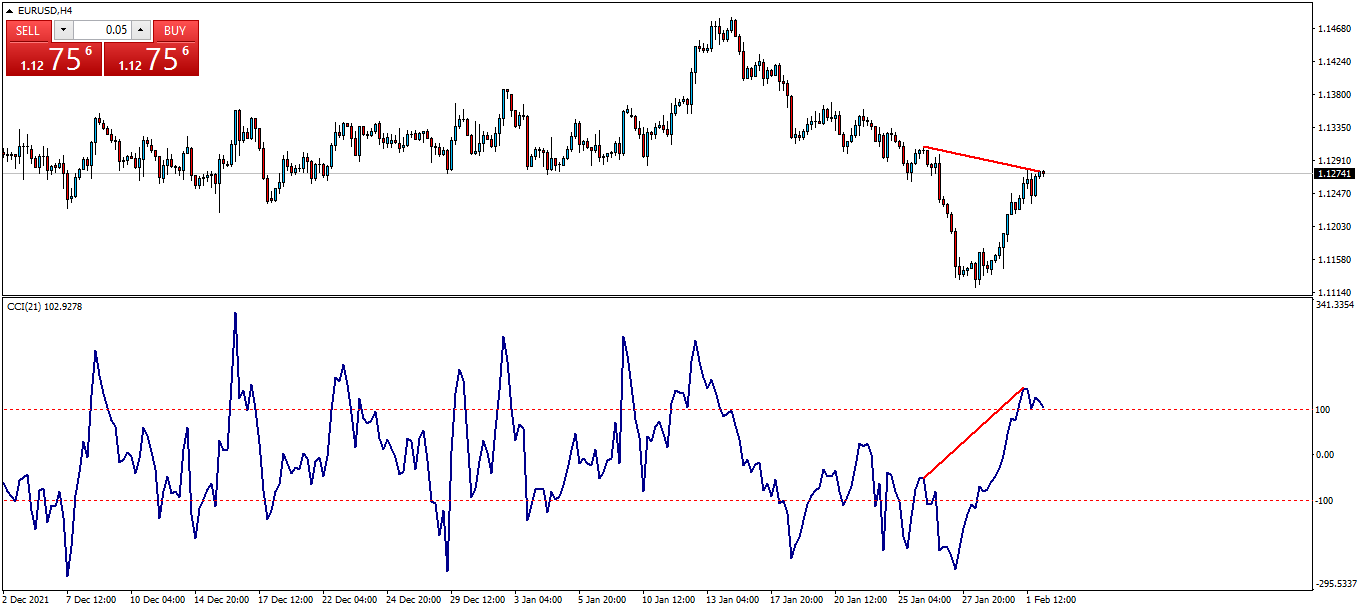Click the 1.14240 price scale label
1358x611 pixels.
(1335, 62)
